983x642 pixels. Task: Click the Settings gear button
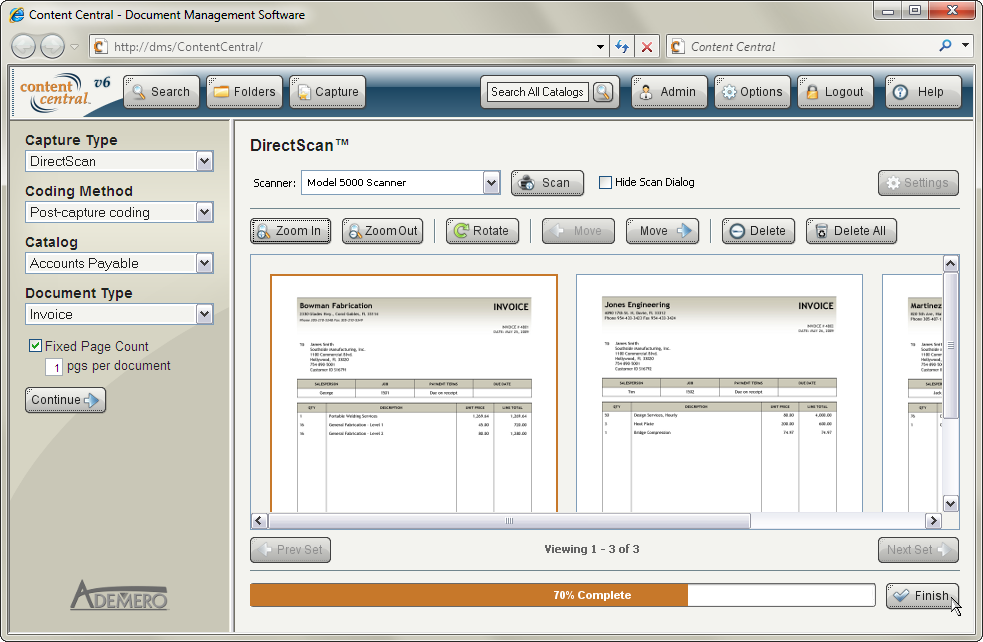click(x=918, y=183)
